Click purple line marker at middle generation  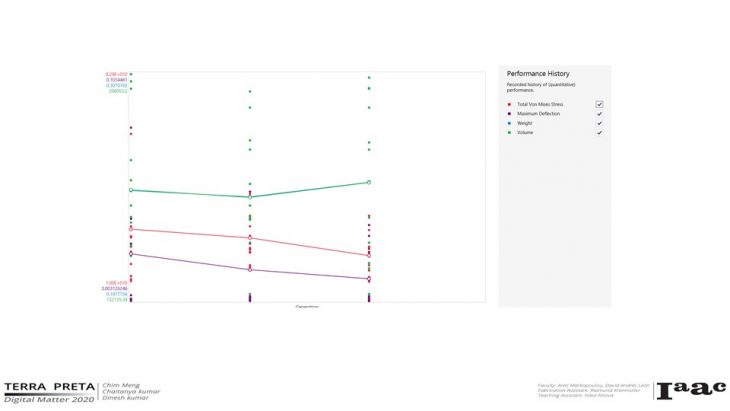click(250, 269)
